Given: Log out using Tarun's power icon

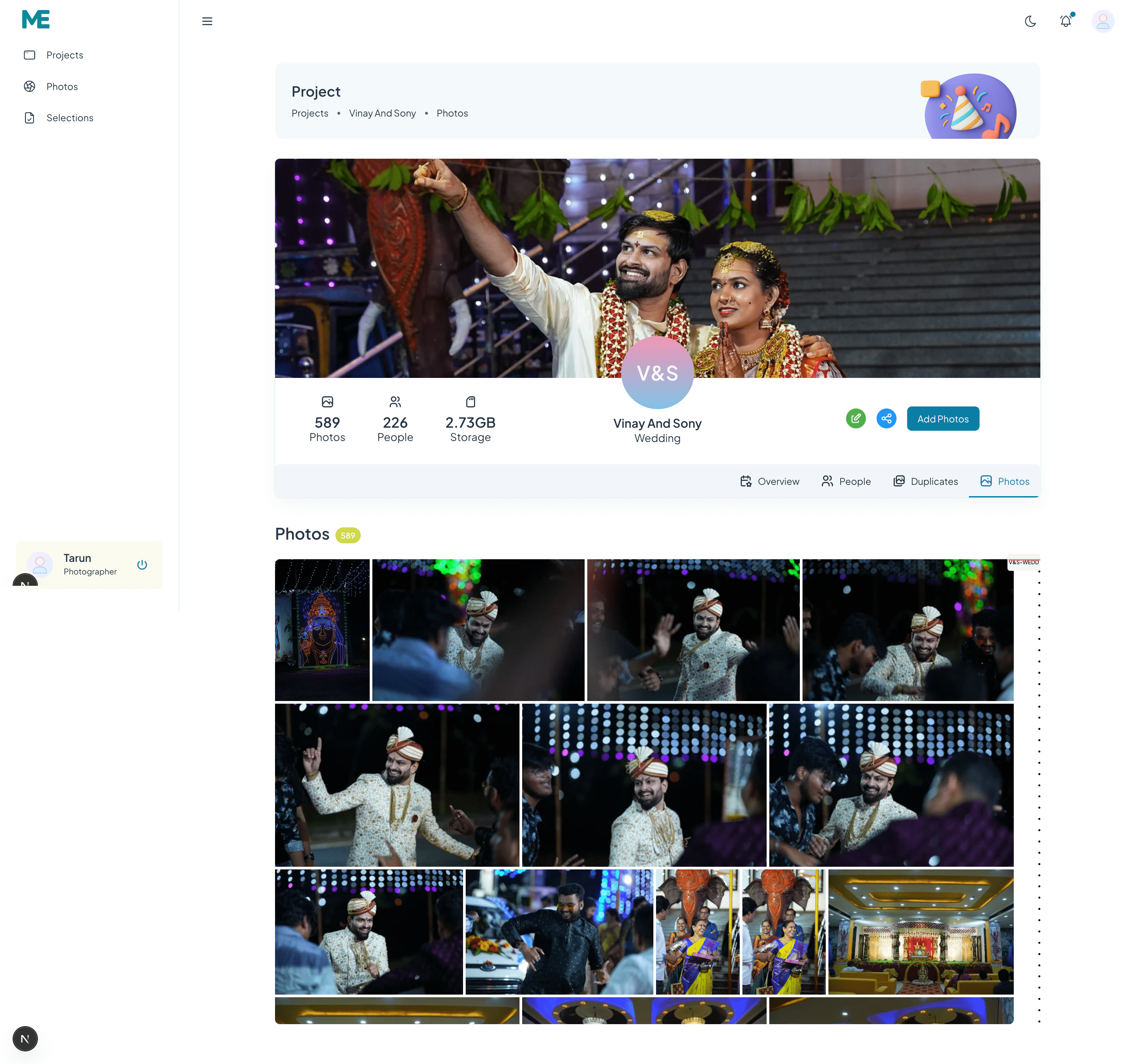Looking at the screenshot, I should tap(142, 565).
